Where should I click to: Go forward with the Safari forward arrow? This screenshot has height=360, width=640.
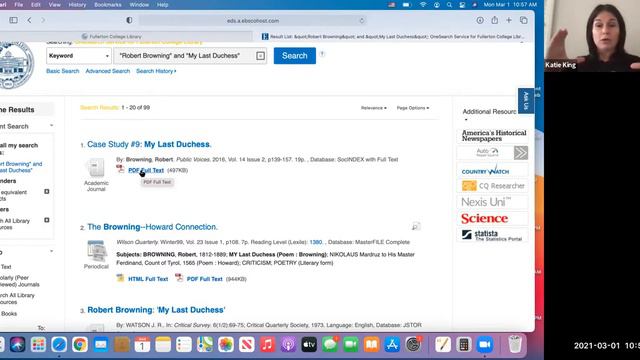click(43, 20)
